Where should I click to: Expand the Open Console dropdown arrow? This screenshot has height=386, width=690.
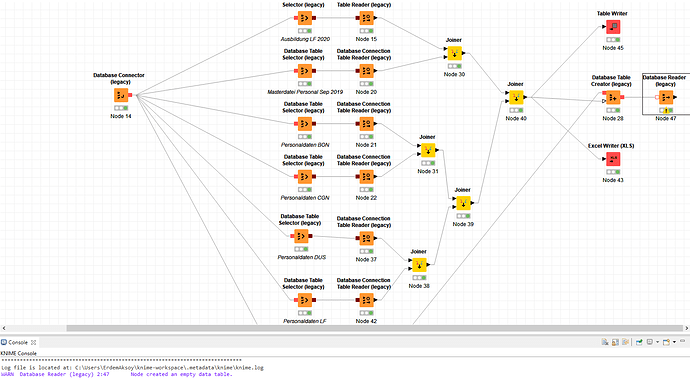pyautogui.click(x=674, y=342)
